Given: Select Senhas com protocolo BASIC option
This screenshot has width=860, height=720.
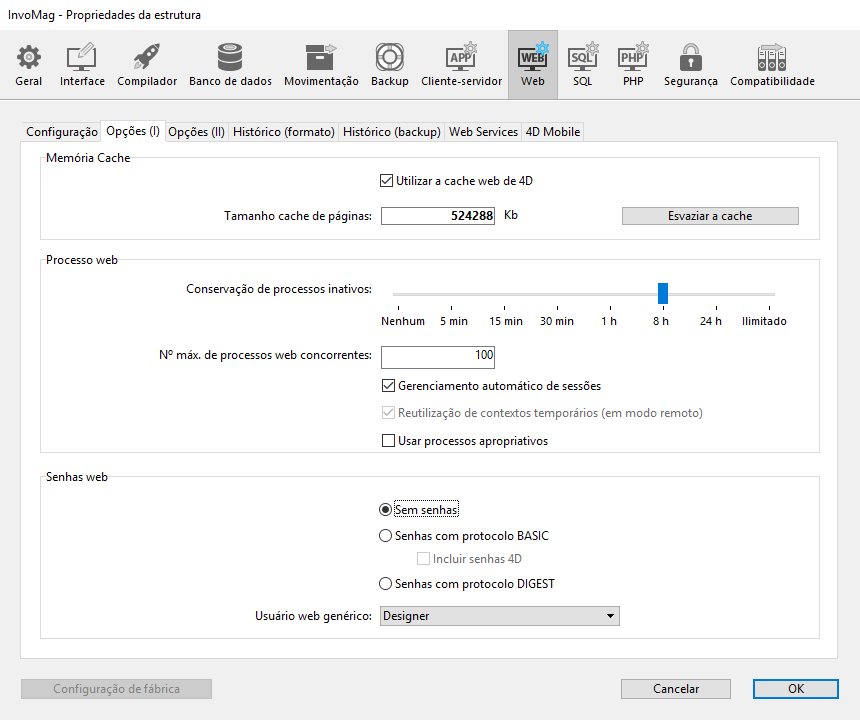Looking at the screenshot, I should click(x=386, y=536).
